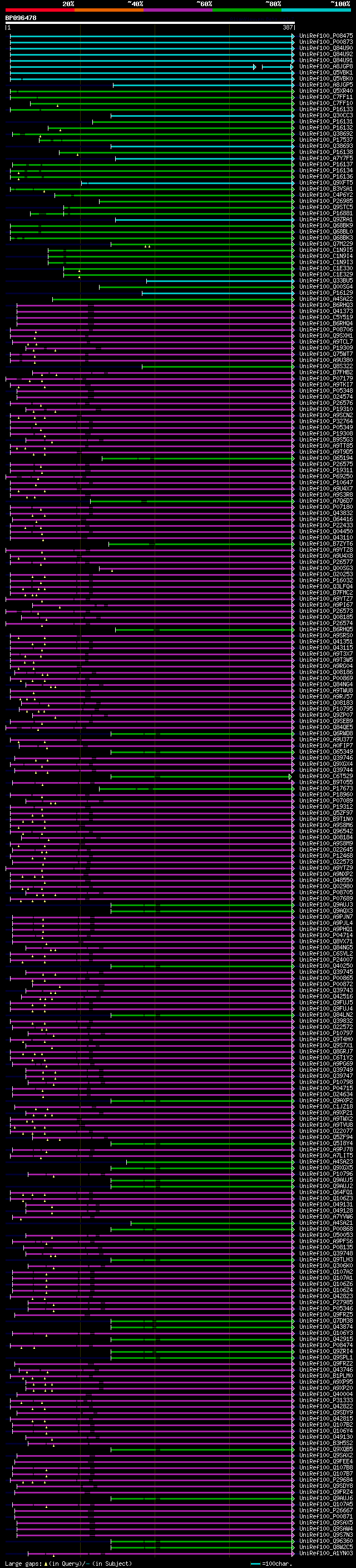Select hit label UniRef100_P08474

[325, 1345]
